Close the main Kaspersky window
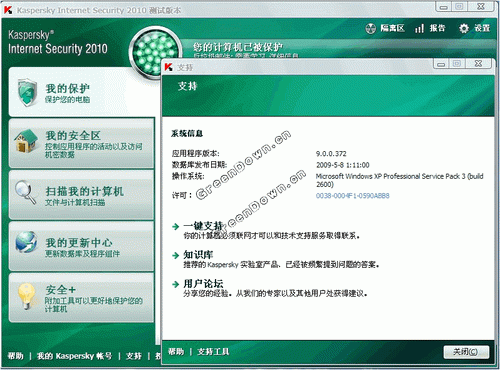Viewport: 500px width, 370px height. 481,7
